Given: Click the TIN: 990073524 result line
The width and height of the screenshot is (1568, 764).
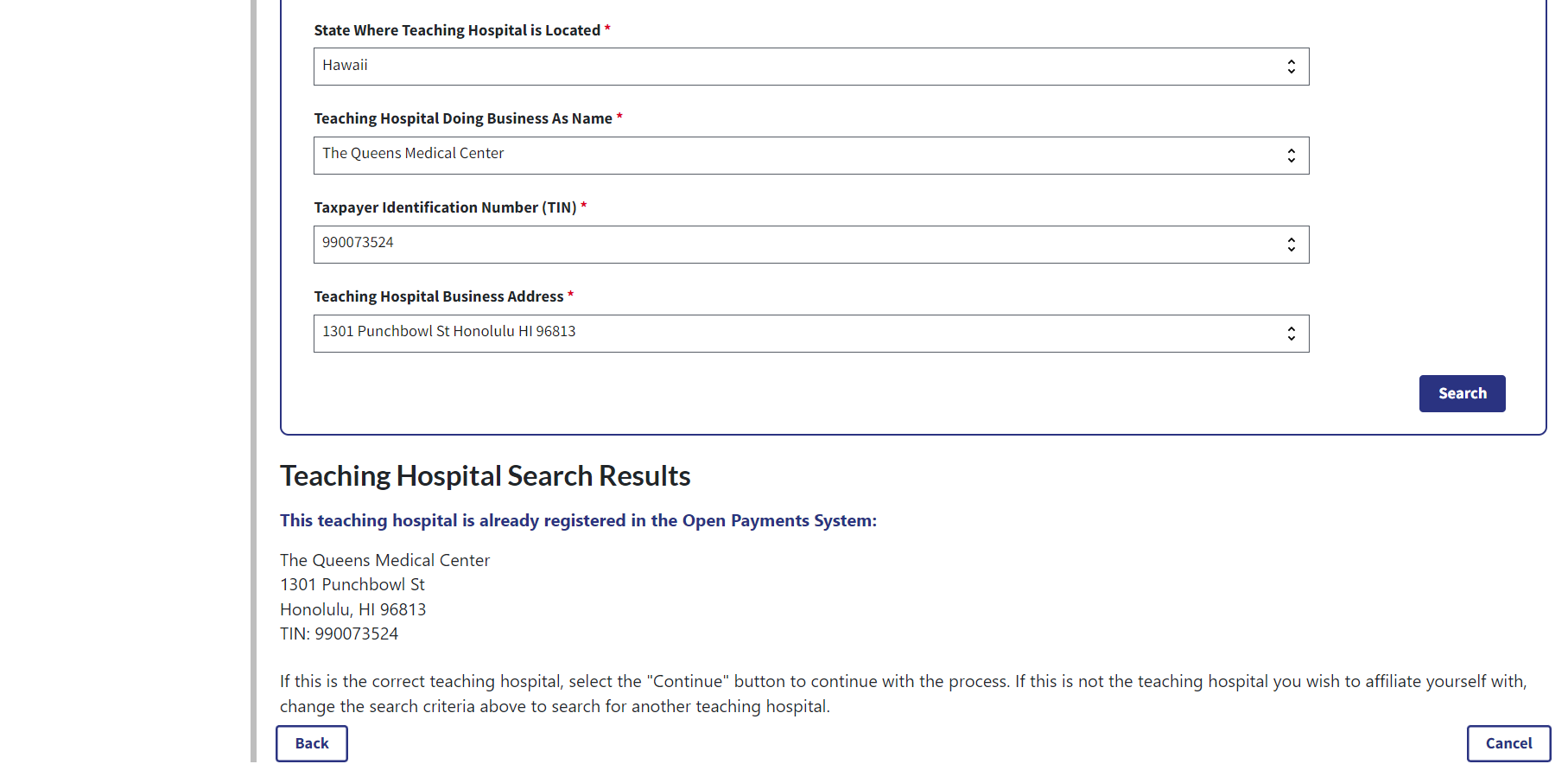Looking at the screenshot, I should coord(339,633).
